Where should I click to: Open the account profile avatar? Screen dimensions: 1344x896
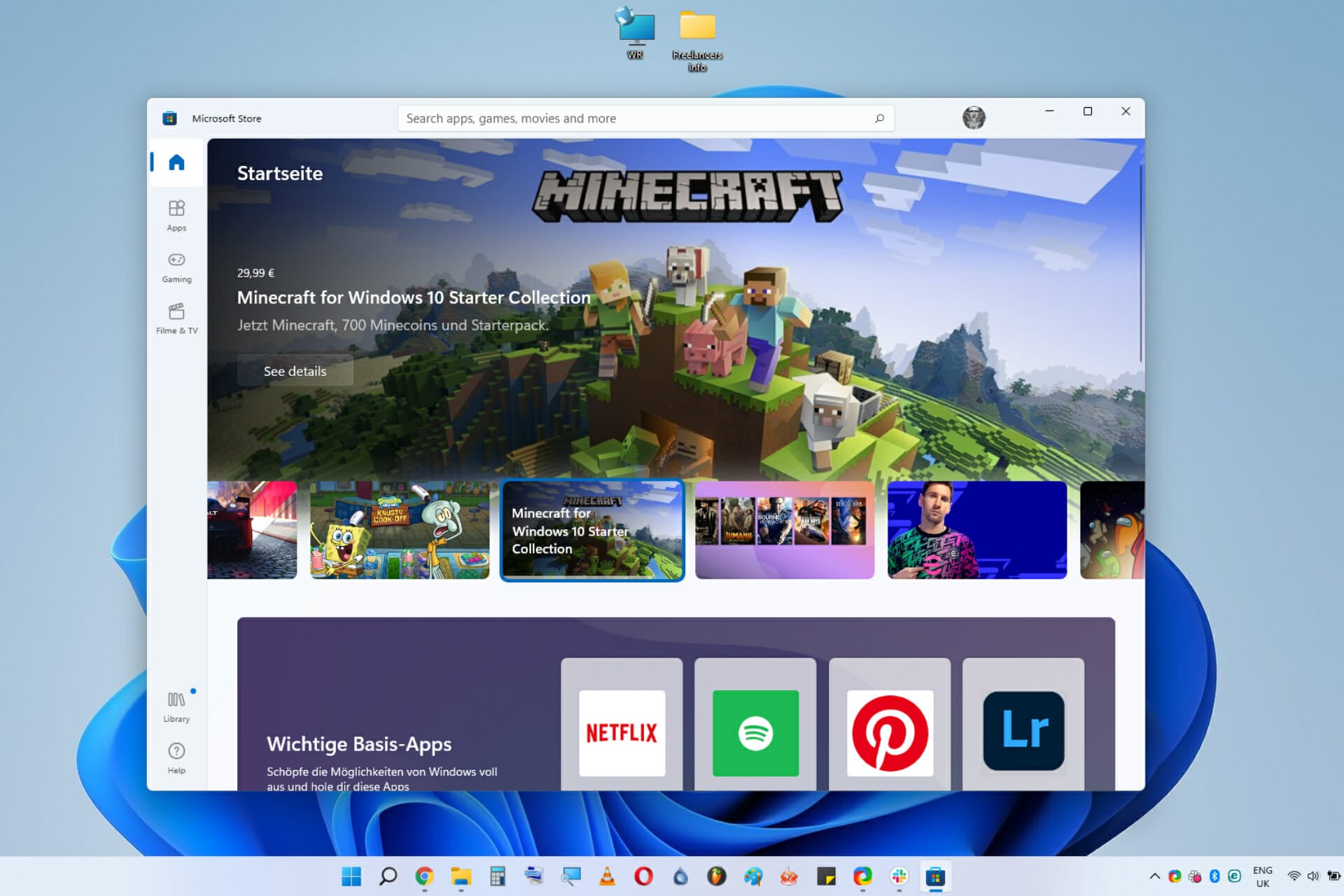pyautogui.click(x=973, y=118)
